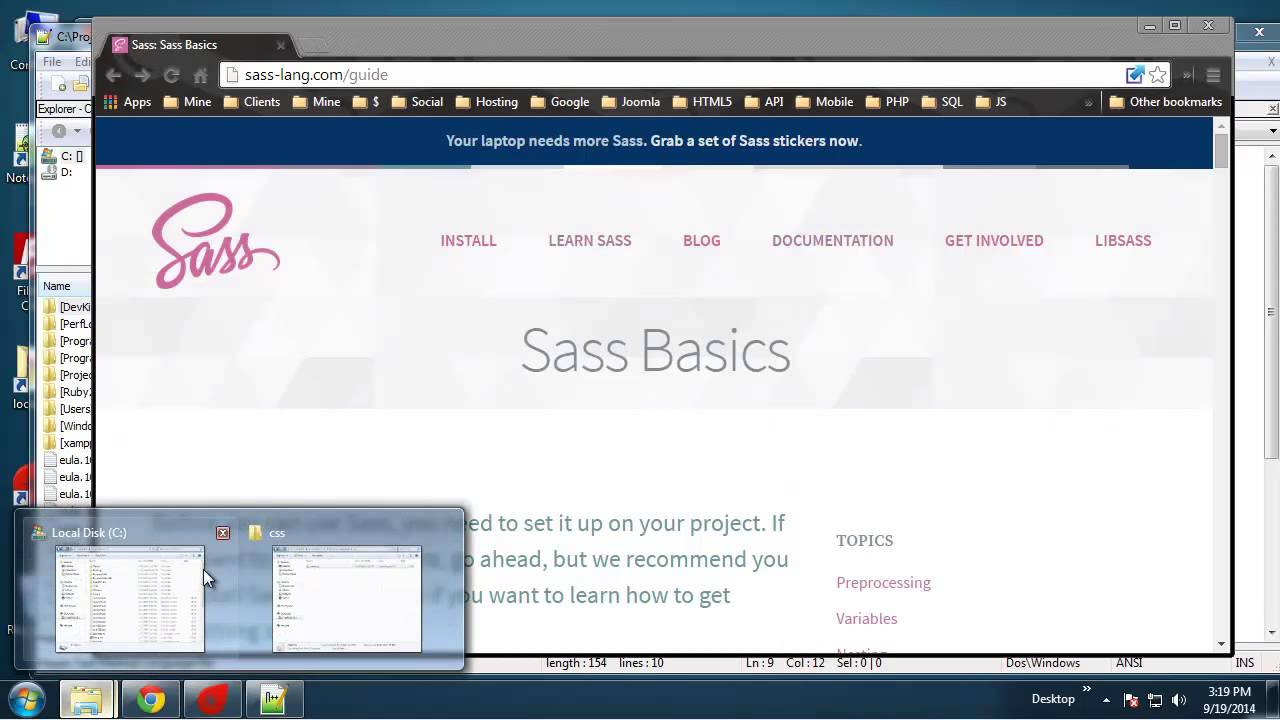1280x720 pixels.
Task: Click the Action Center flag tray icon
Action: (x=1131, y=700)
